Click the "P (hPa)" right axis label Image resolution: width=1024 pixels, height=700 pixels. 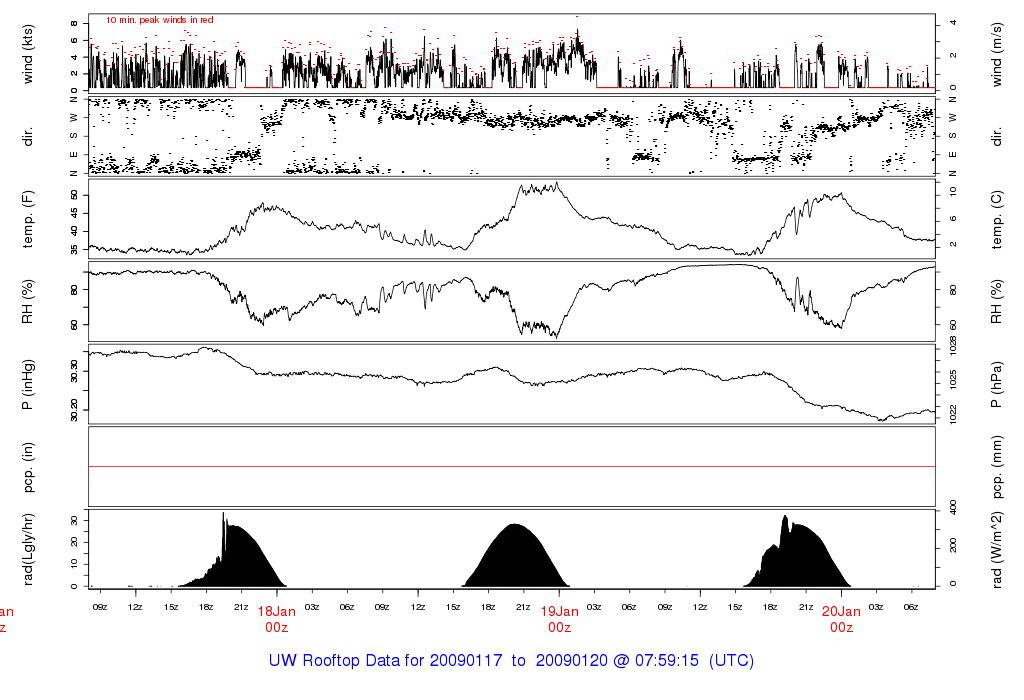click(997, 384)
